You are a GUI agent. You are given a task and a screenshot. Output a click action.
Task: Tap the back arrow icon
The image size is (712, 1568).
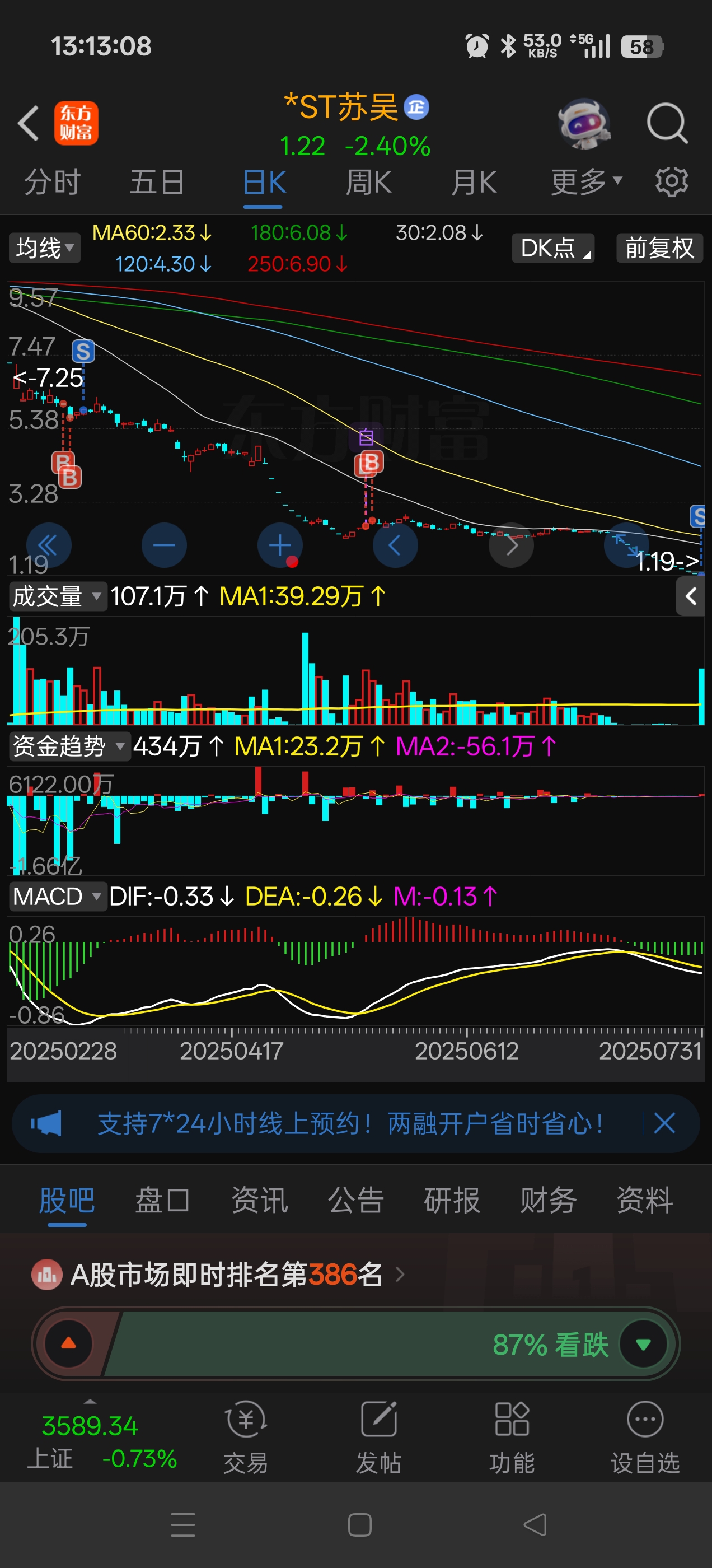pos(28,123)
